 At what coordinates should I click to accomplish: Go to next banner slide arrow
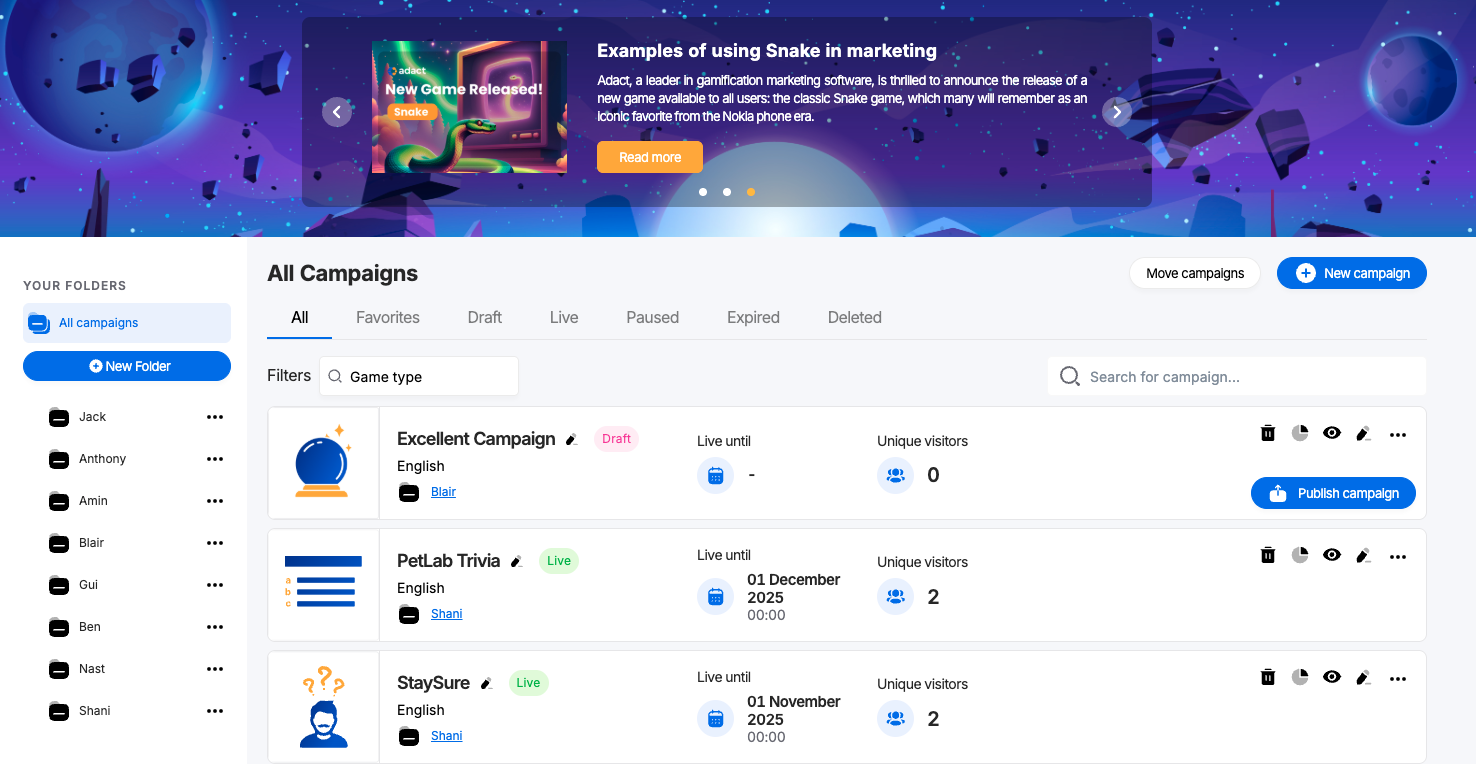click(1117, 112)
